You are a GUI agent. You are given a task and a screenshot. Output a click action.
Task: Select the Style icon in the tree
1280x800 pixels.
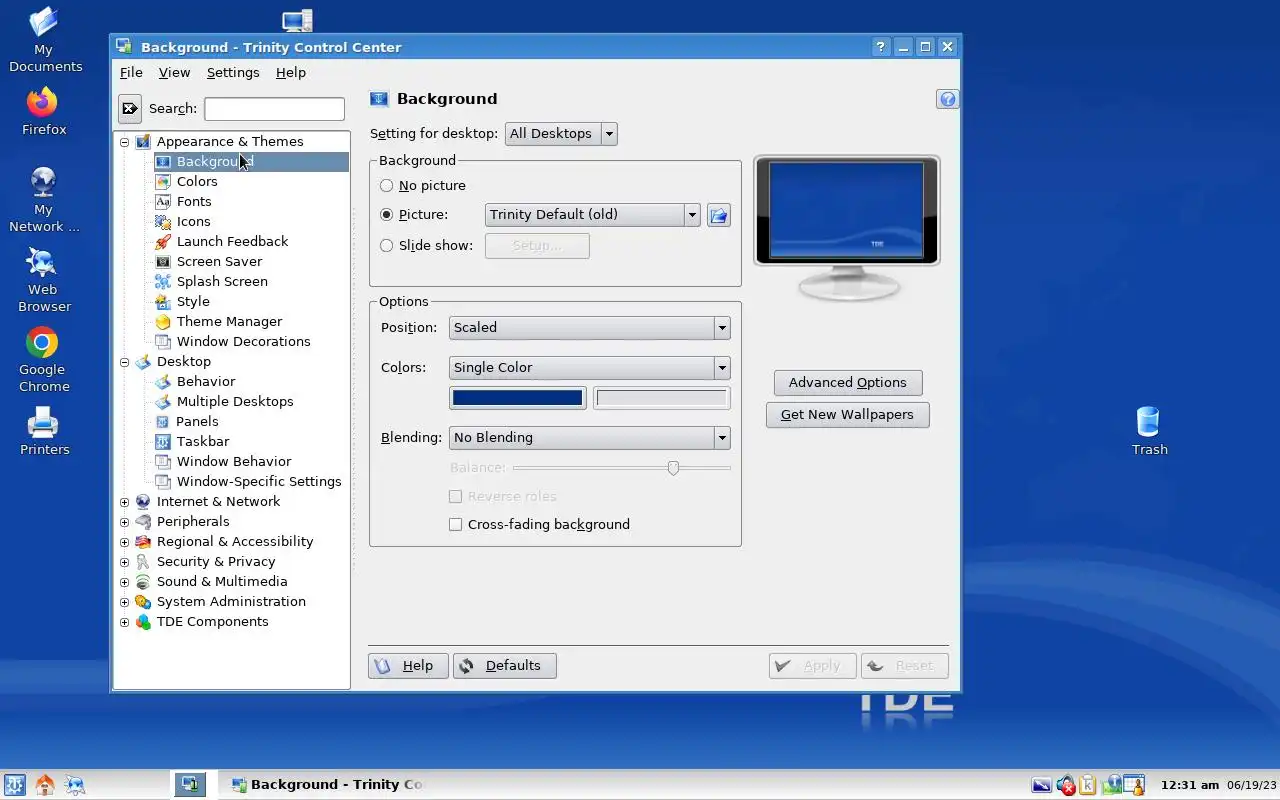click(163, 301)
